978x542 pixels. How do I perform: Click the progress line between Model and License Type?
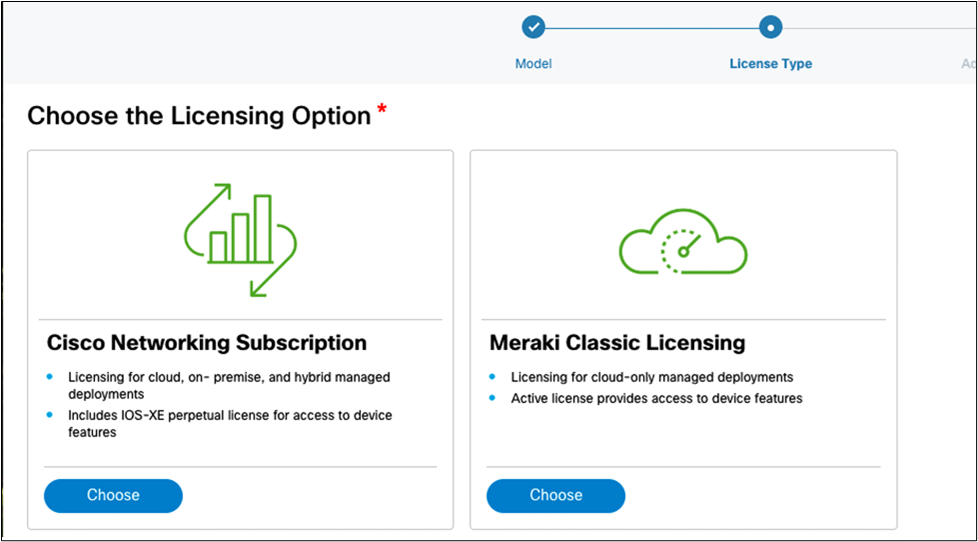pos(652,27)
